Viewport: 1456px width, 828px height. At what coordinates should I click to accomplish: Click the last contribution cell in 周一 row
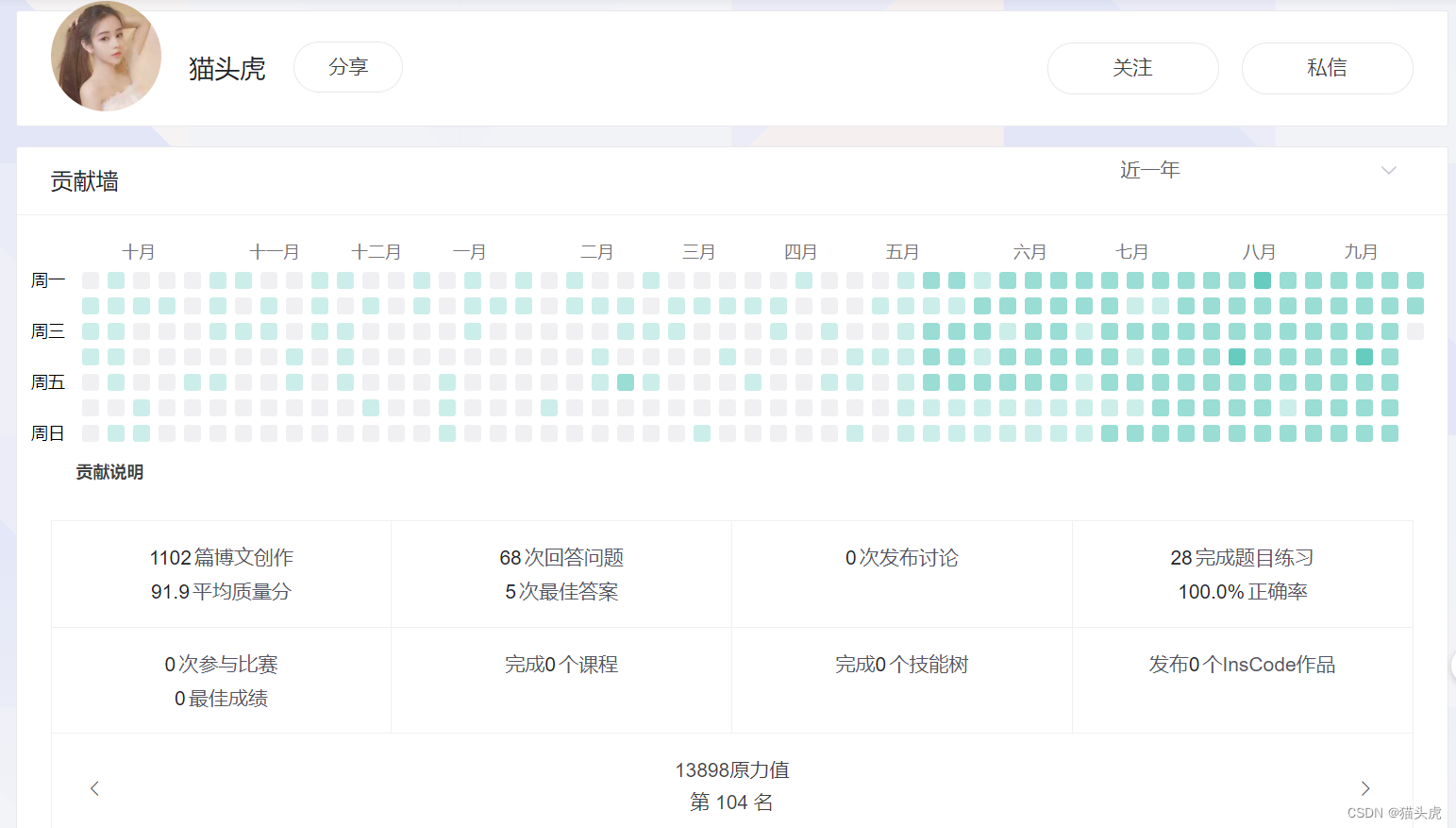[1415, 280]
